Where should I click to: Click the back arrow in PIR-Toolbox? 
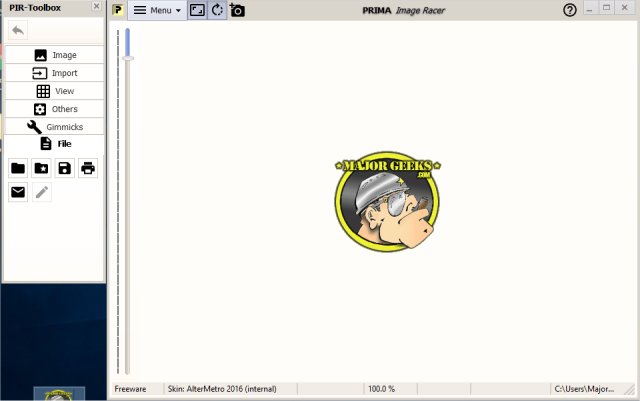[18, 30]
